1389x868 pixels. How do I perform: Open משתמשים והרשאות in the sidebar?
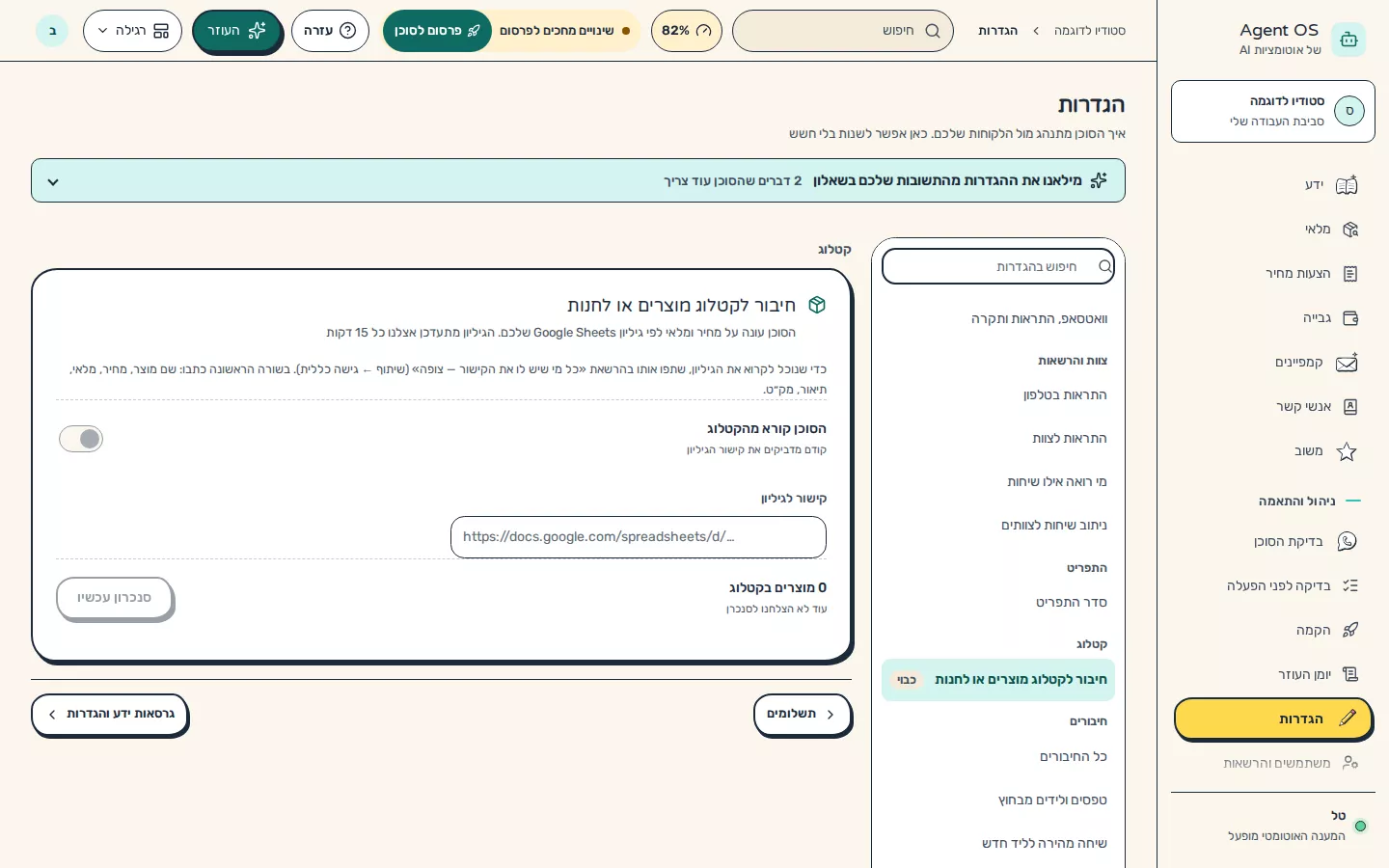1273,763
